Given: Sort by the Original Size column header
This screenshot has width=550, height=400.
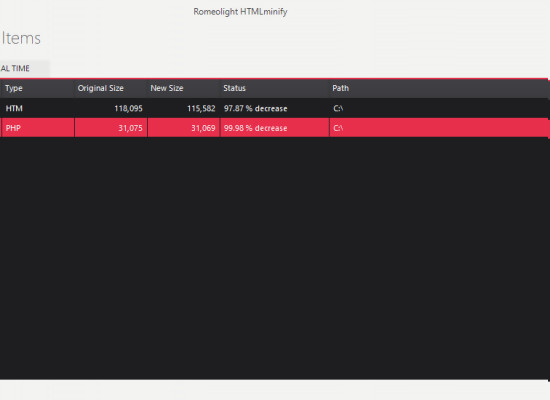Looking at the screenshot, I should [110, 88].
